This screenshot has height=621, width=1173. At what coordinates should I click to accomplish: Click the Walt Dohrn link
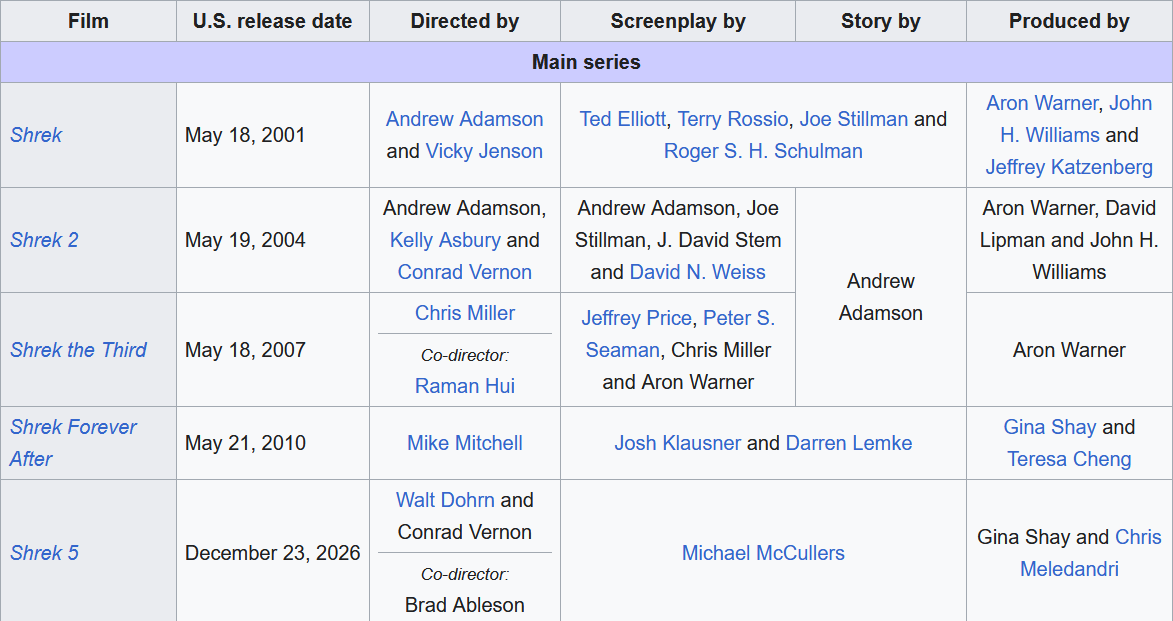pyautogui.click(x=445, y=500)
